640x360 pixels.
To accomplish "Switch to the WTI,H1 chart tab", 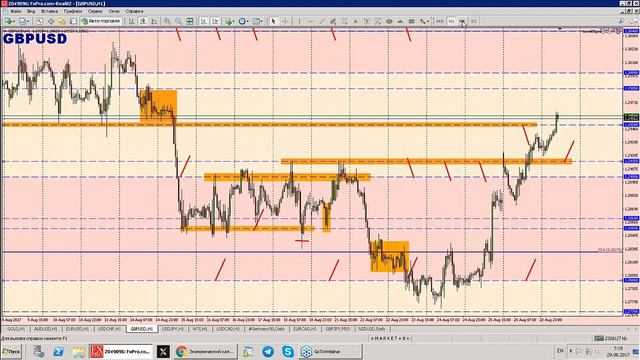I will pos(200,329).
